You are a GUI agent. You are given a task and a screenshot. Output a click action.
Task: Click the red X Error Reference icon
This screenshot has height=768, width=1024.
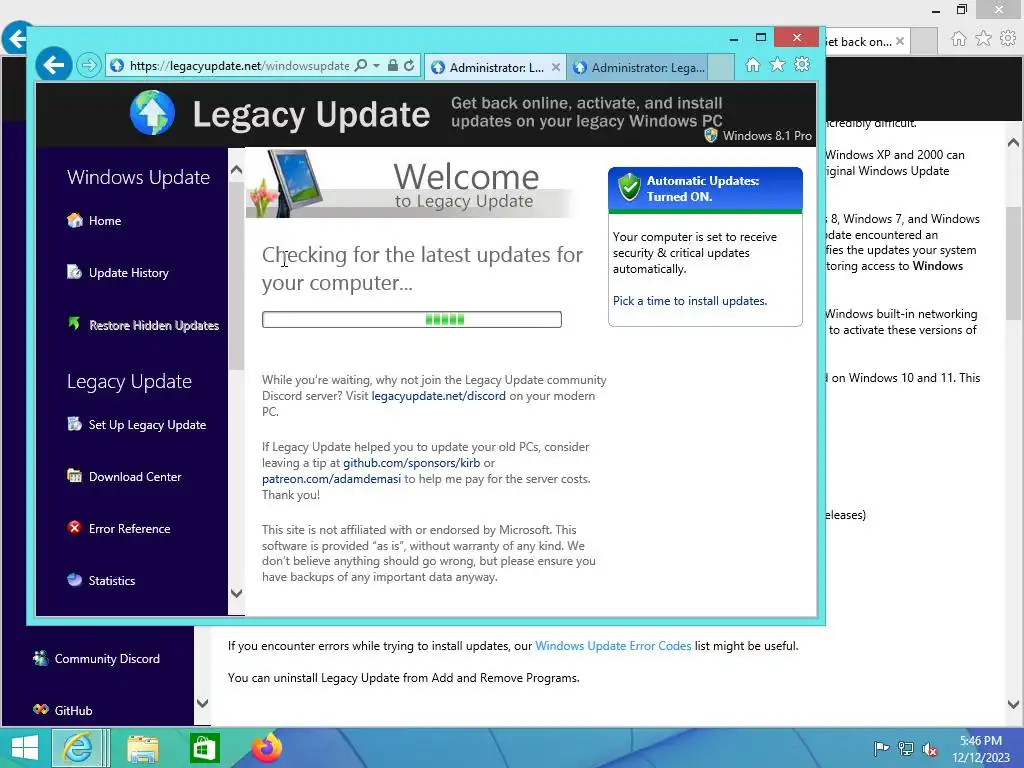(x=74, y=527)
